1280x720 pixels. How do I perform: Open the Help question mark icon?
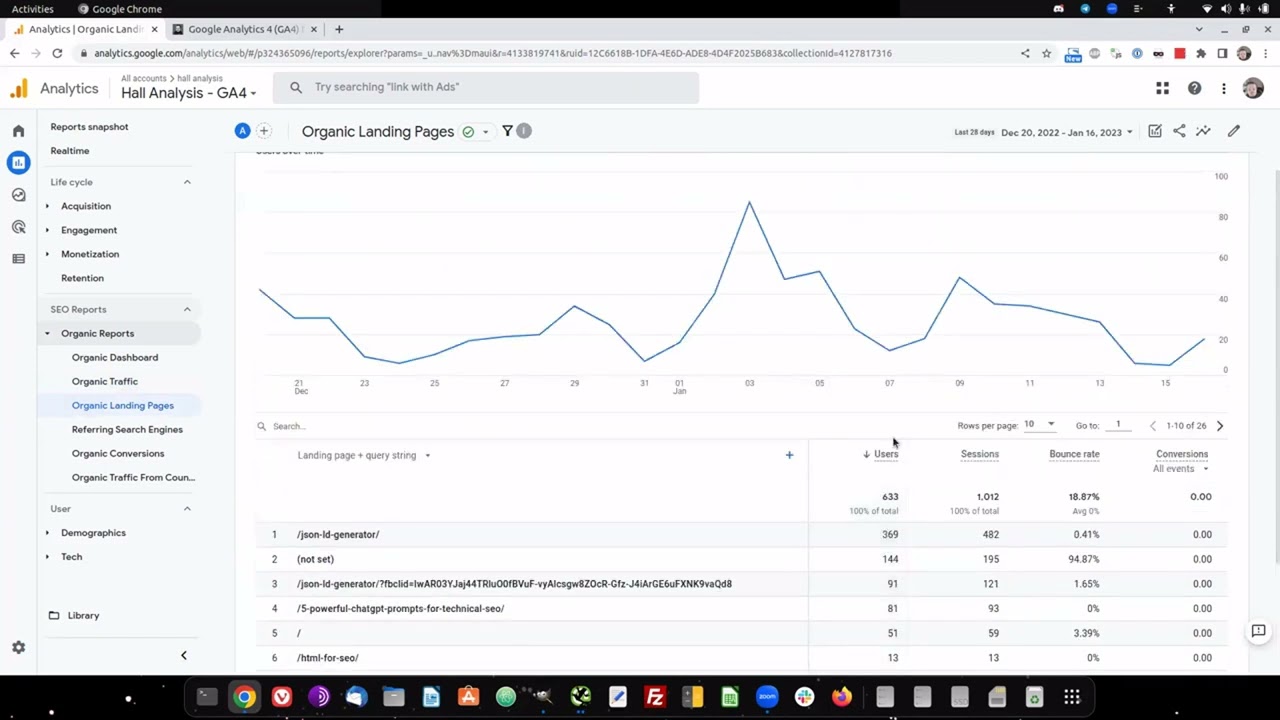point(1194,89)
